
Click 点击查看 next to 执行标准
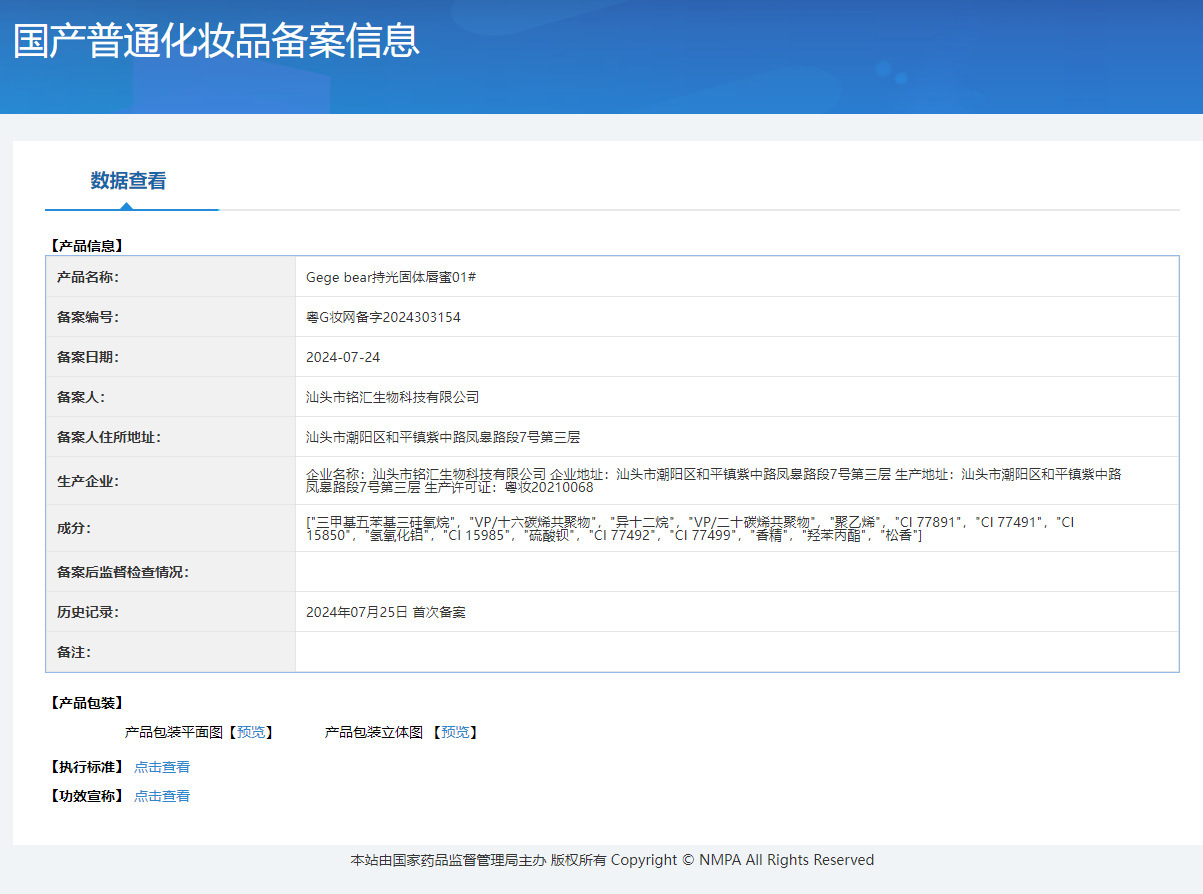coord(162,767)
